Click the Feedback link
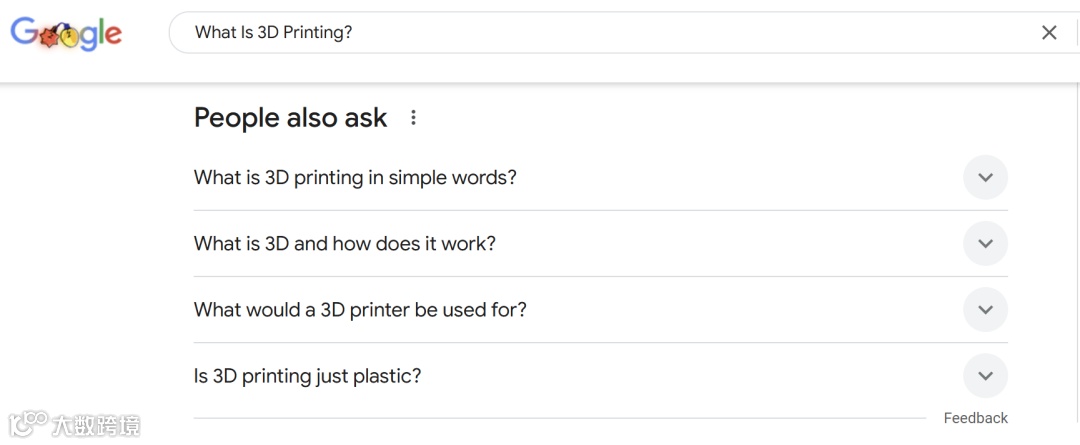 (x=975, y=418)
